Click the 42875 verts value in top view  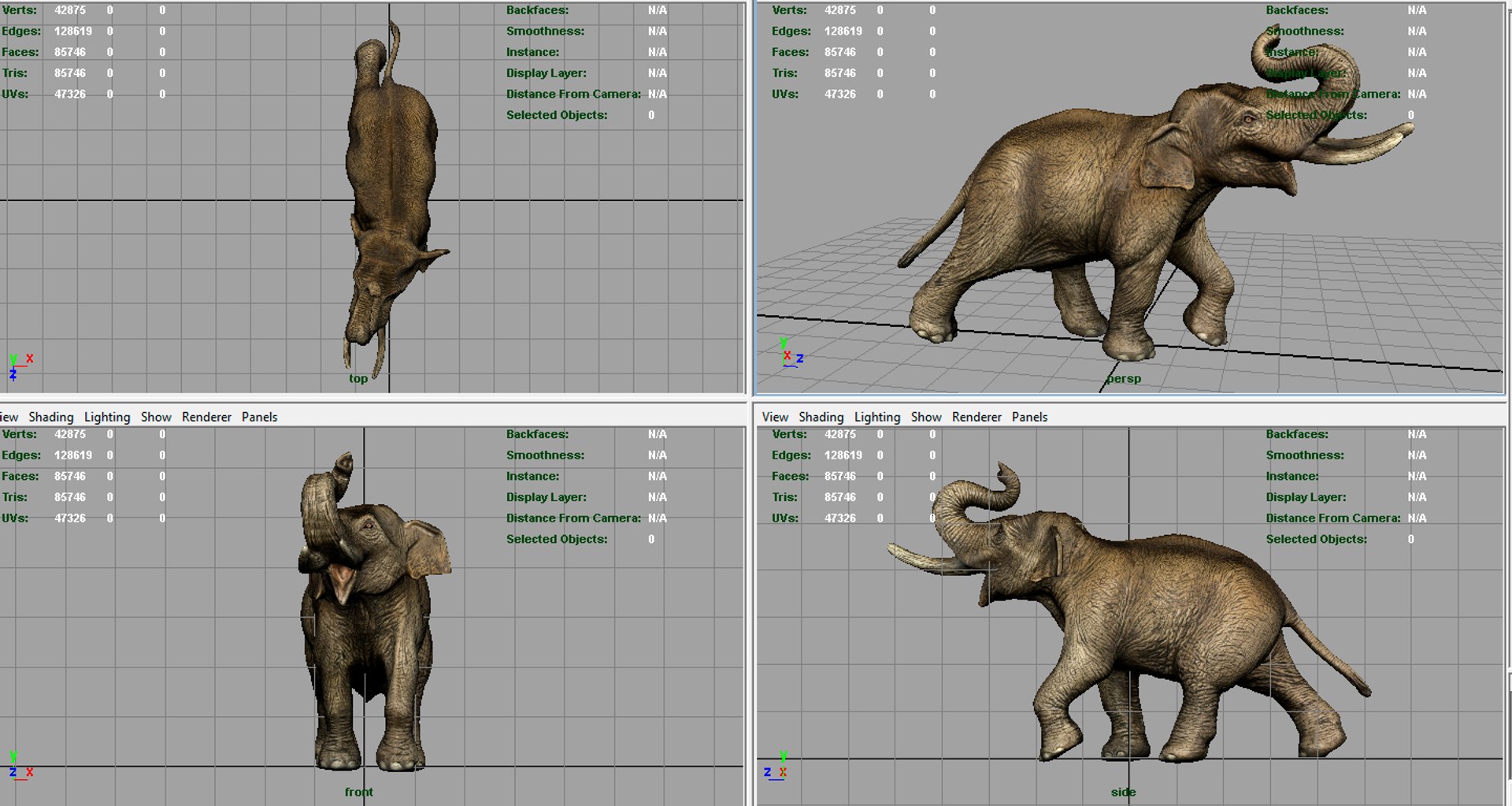tap(70, 10)
